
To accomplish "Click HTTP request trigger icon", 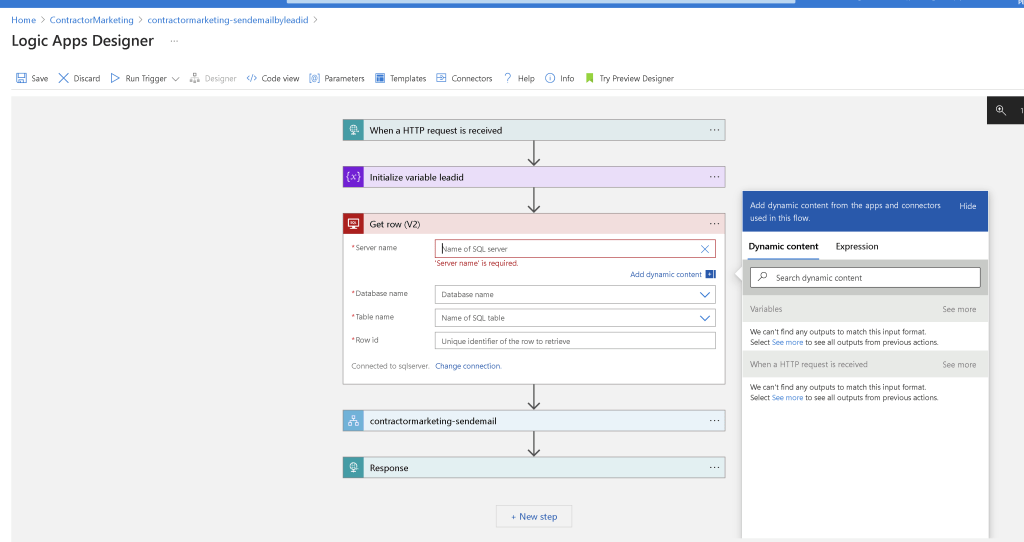I will pos(353,130).
